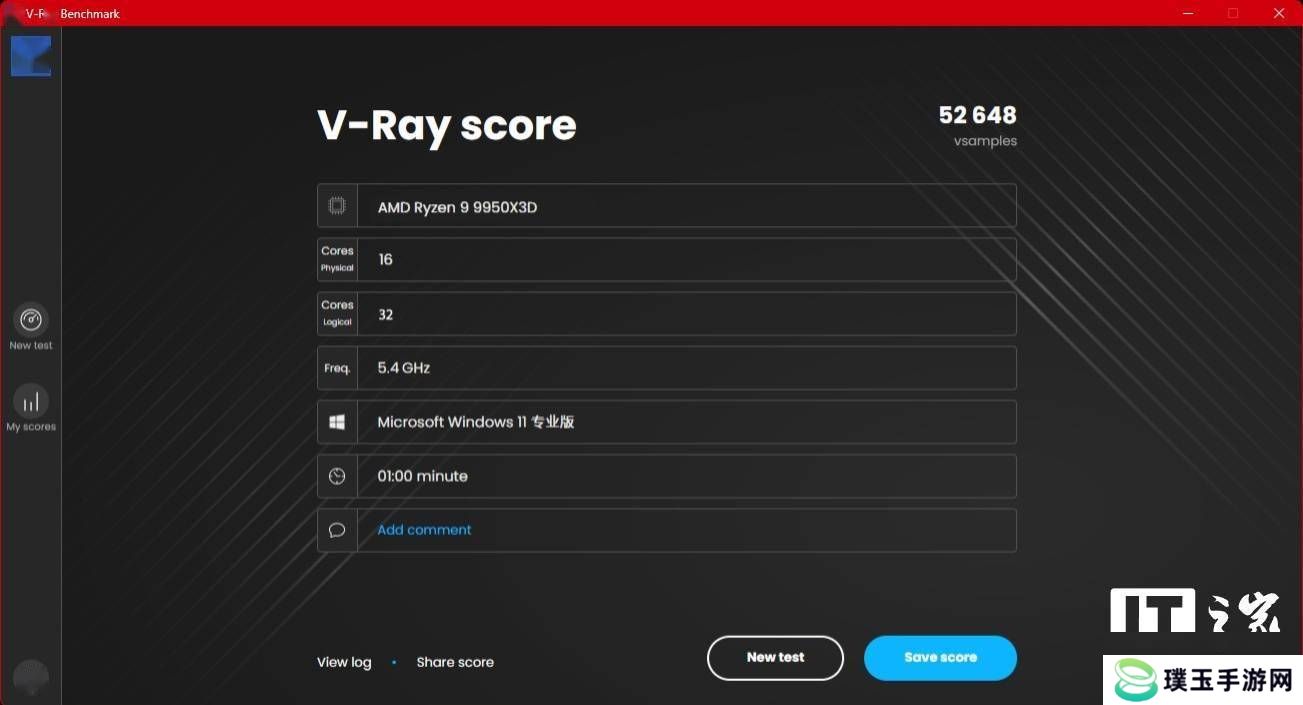Click the Cores Logical label cell
The height and width of the screenshot is (705, 1303).
[x=337, y=314]
